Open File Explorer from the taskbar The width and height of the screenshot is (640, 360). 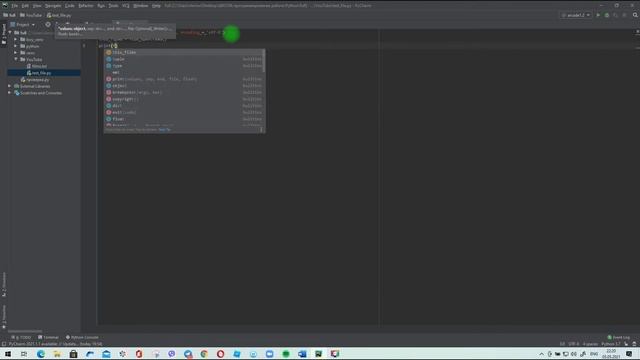[57, 353]
